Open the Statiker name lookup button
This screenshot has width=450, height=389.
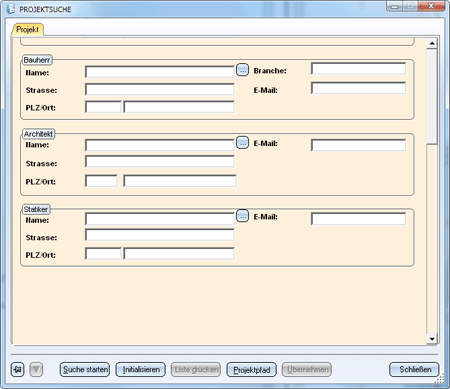click(x=242, y=216)
